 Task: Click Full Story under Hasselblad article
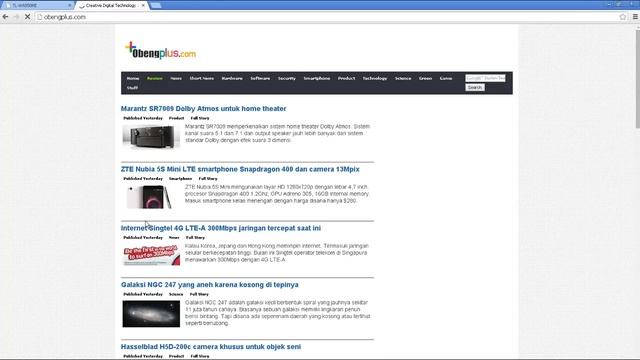(200, 356)
